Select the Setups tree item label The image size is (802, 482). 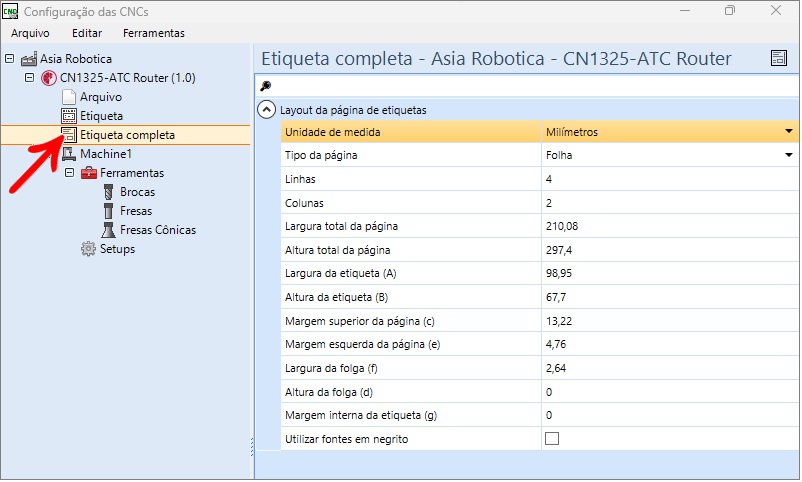pyautogui.click(x=118, y=249)
